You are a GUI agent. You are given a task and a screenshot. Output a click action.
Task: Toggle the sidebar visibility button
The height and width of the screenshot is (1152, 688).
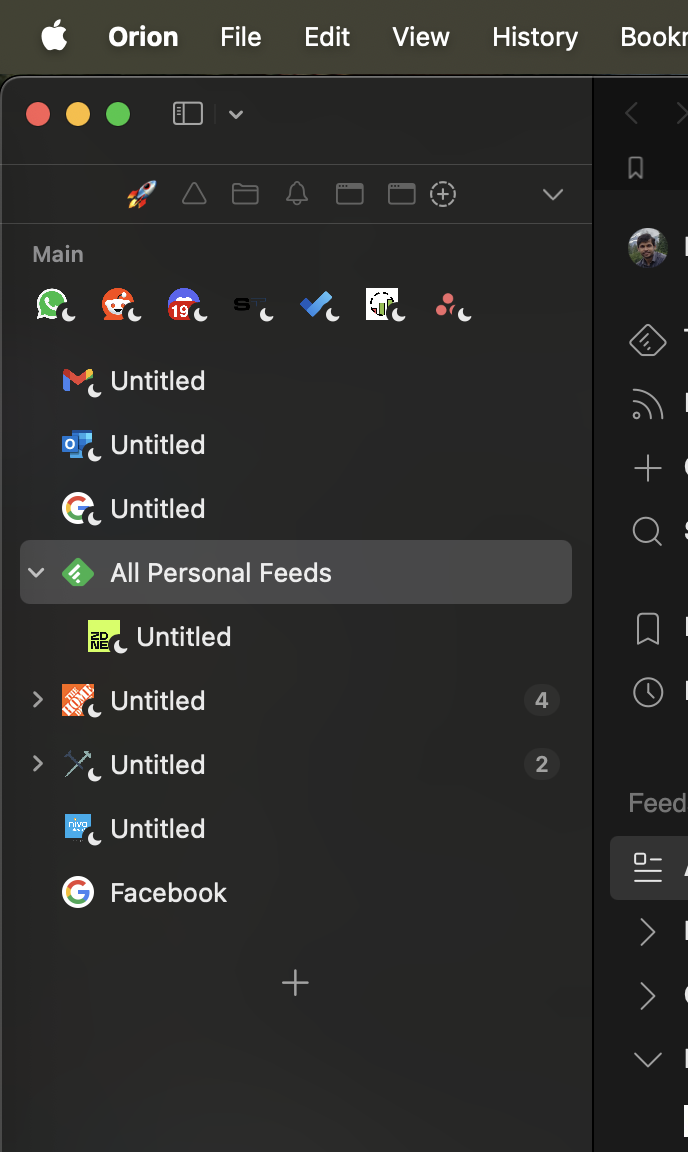[x=188, y=114]
